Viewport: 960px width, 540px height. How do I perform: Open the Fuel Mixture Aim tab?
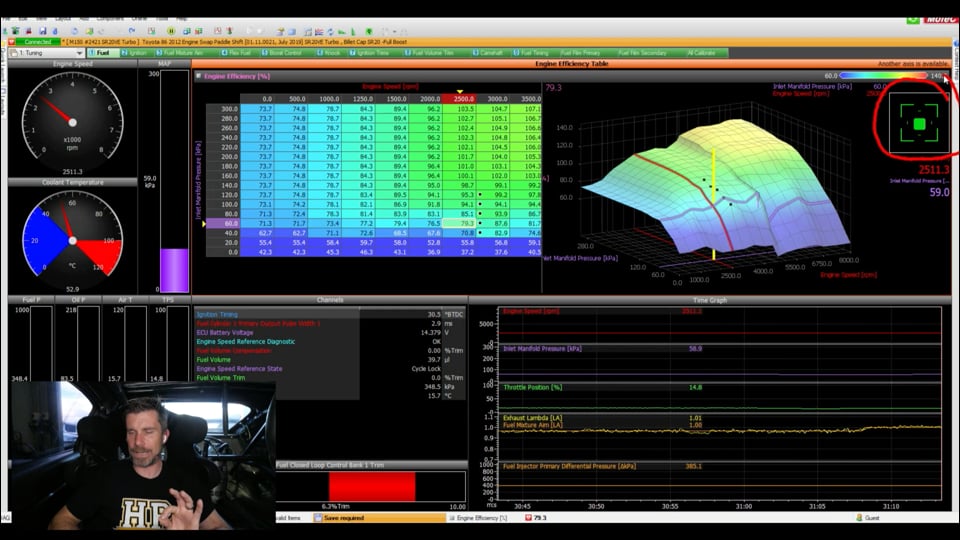pyautogui.click(x=180, y=53)
